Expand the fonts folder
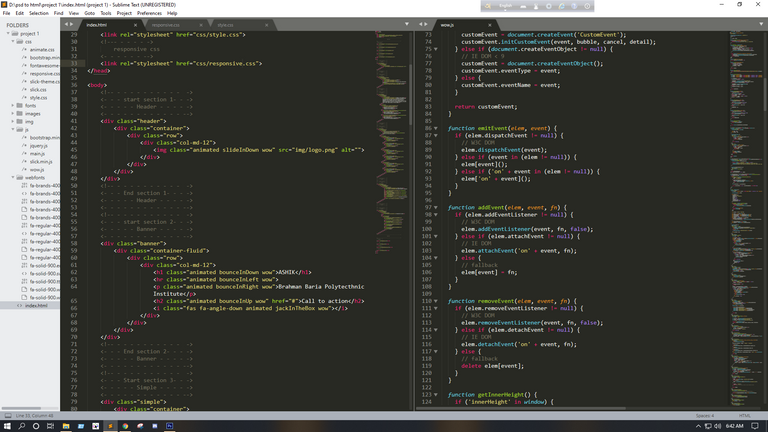 13,105
